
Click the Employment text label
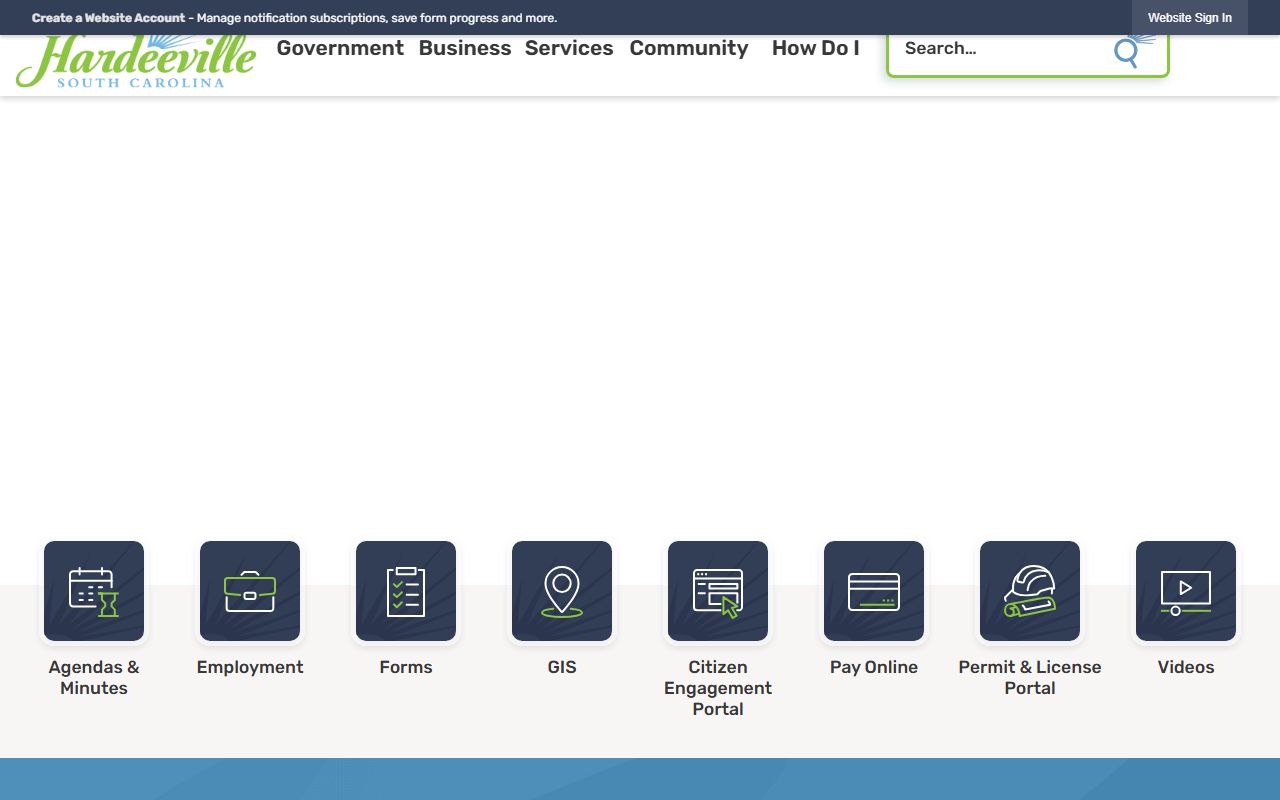pyautogui.click(x=250, y=667)
